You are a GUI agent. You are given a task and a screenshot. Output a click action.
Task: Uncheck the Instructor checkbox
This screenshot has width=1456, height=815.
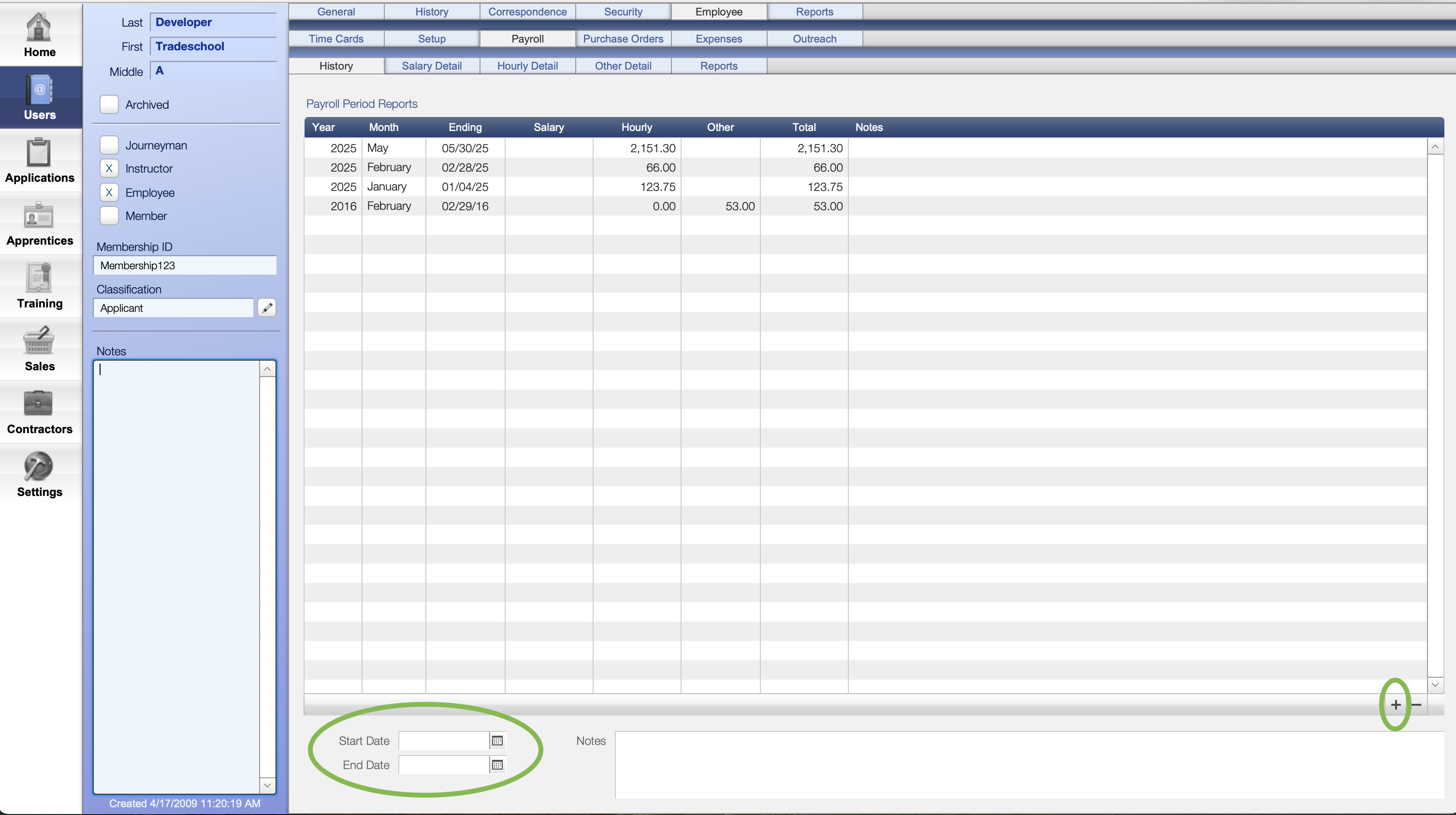click(109, 168)
